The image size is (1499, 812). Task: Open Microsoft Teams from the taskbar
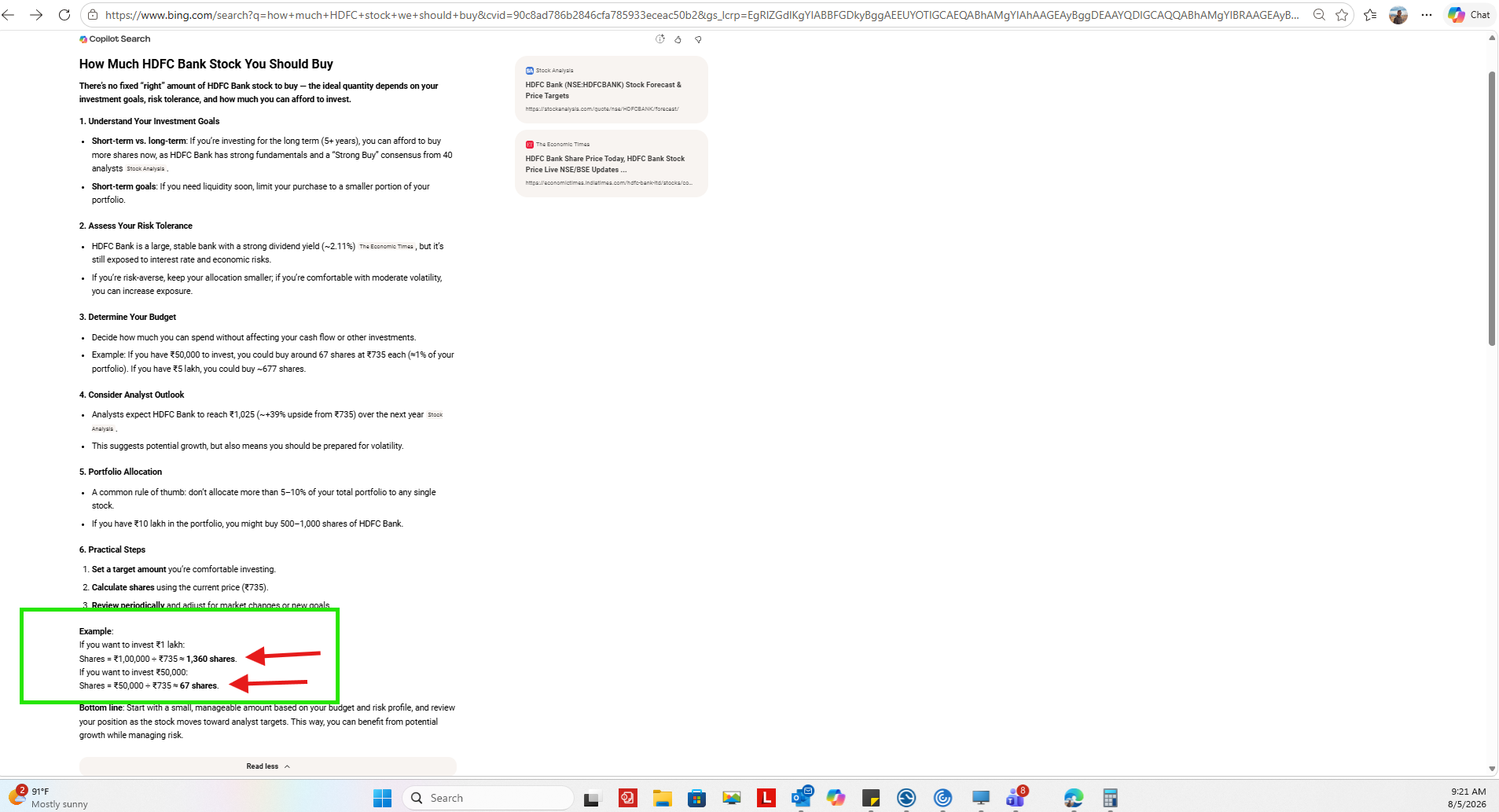click(x=1016, y=796)
